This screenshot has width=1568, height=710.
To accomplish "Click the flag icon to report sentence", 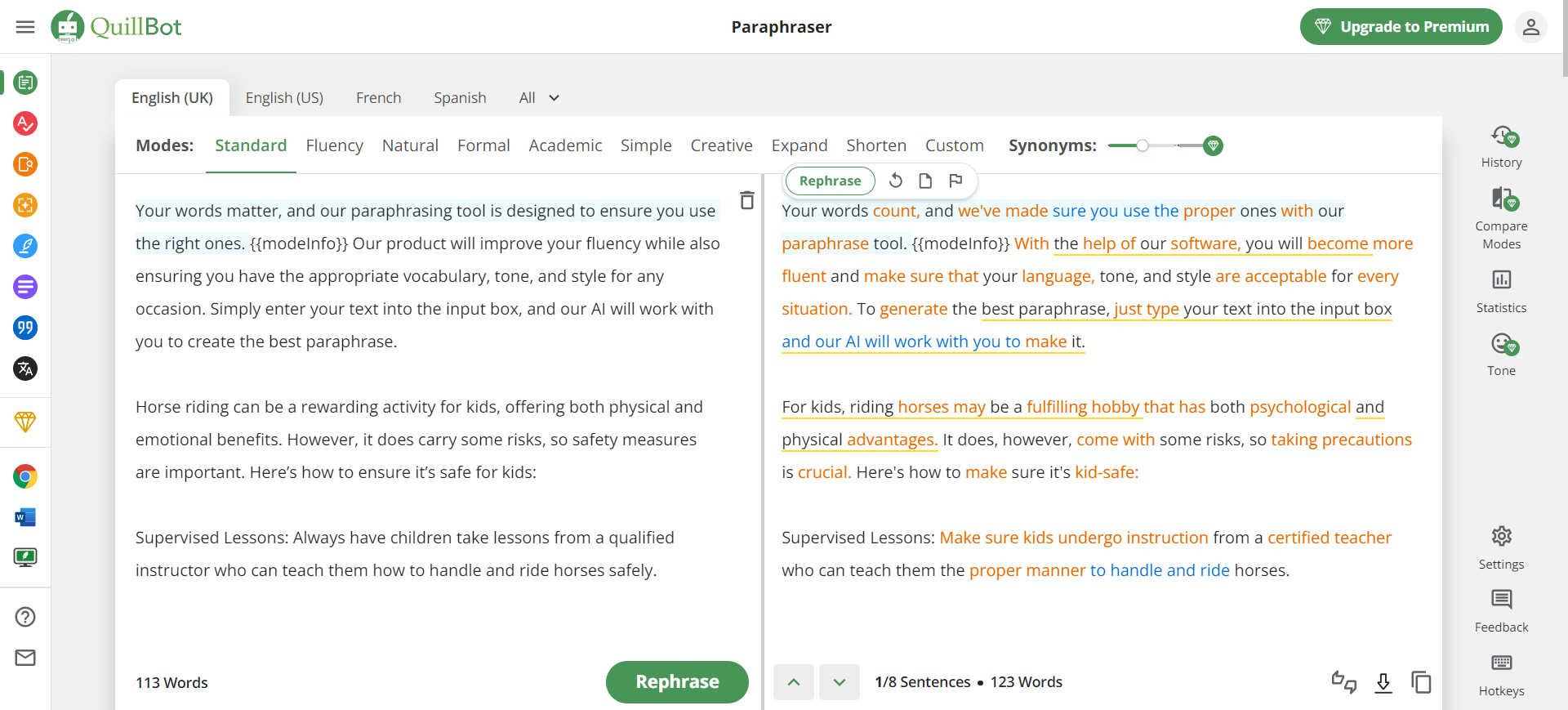I will point(955,181).
